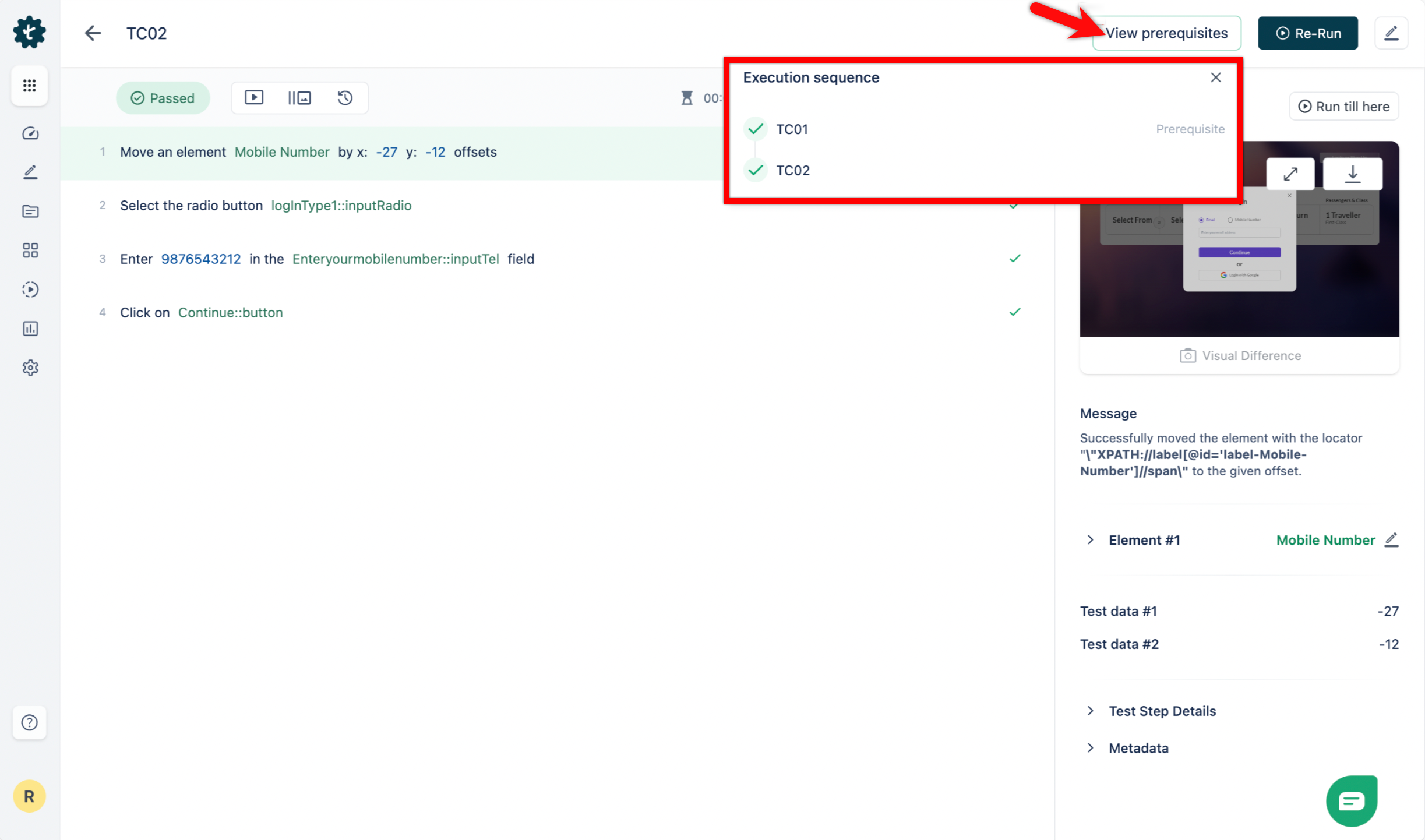Viewport: 1425px width, 840px height.
Task: Open the video playback icon in toolbar
Action: tap(254, 97)
